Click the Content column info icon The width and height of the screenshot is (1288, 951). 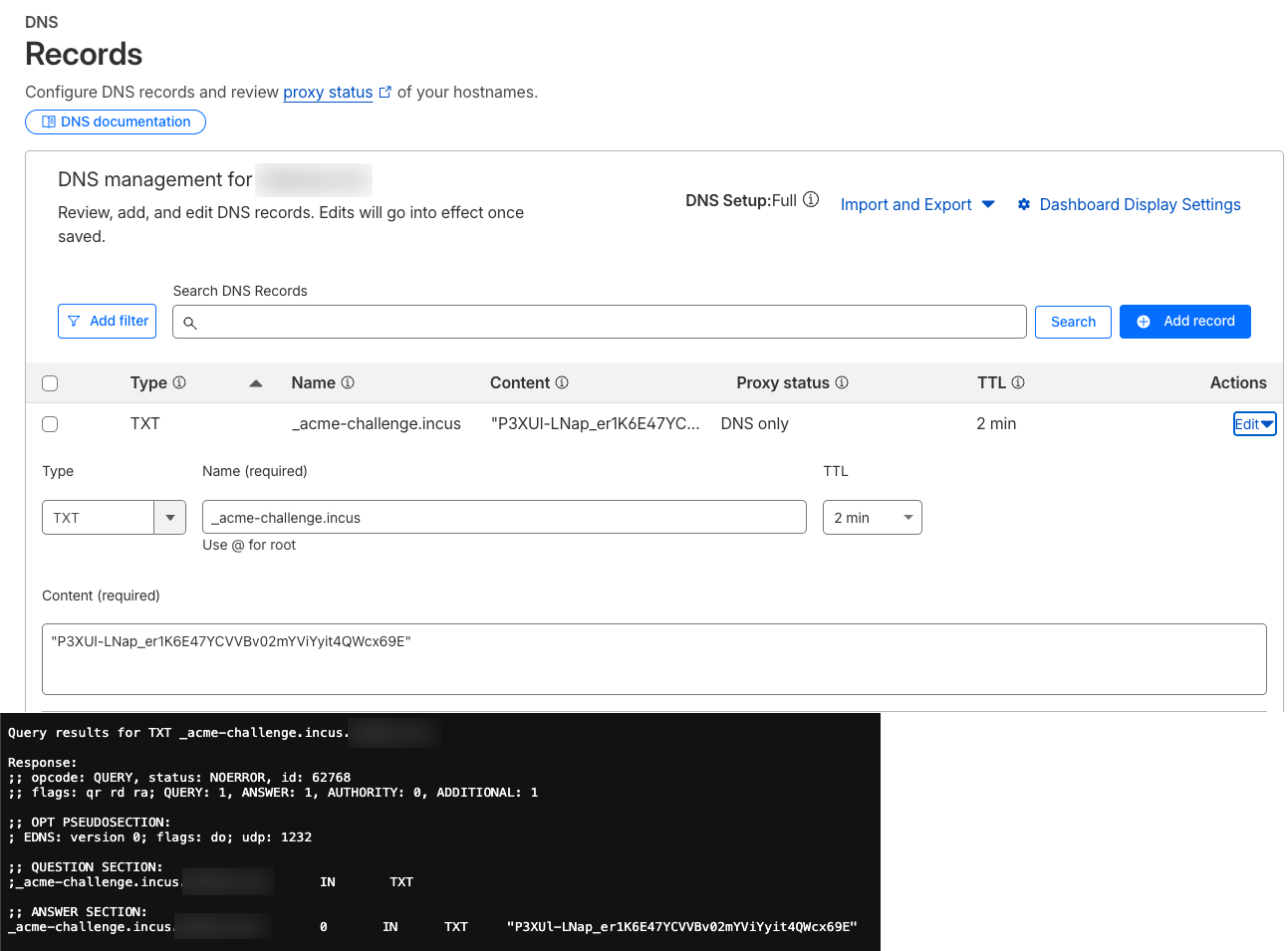[562, 382]
